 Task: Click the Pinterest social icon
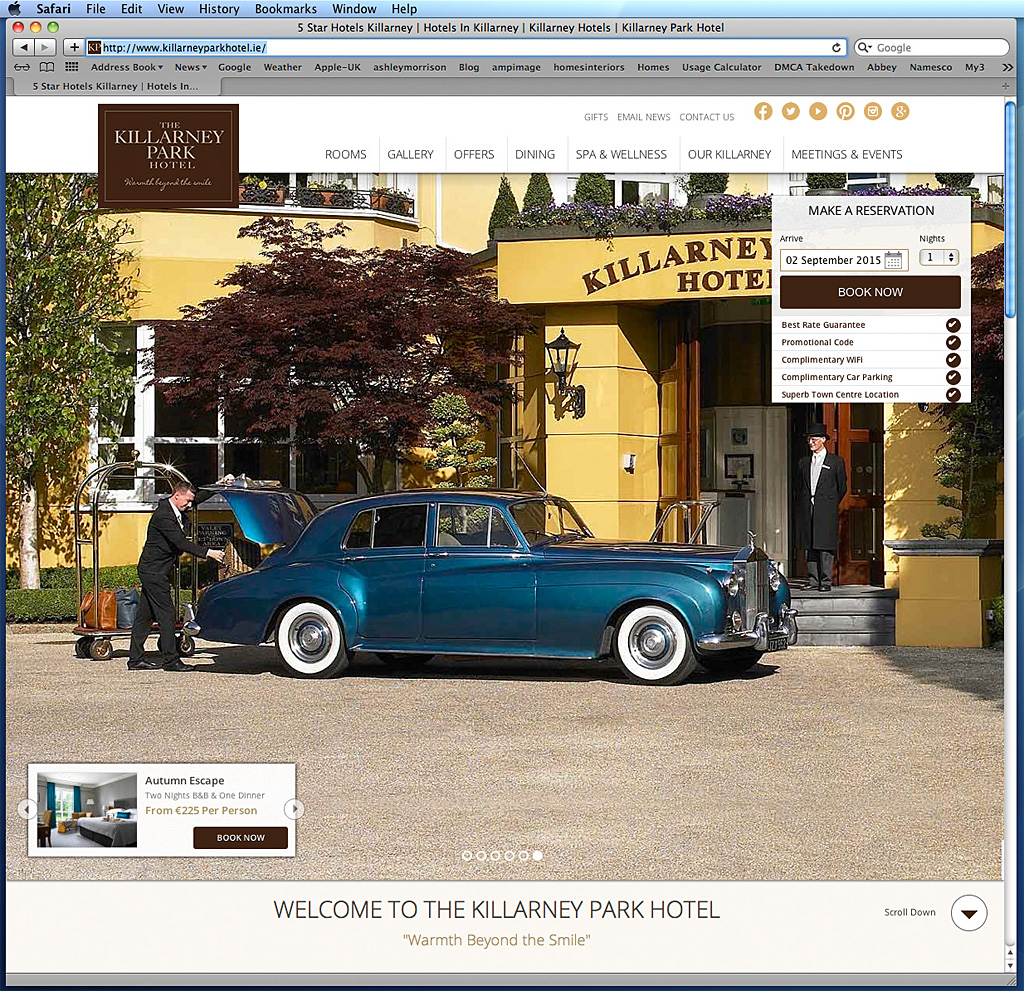point(845,111)
